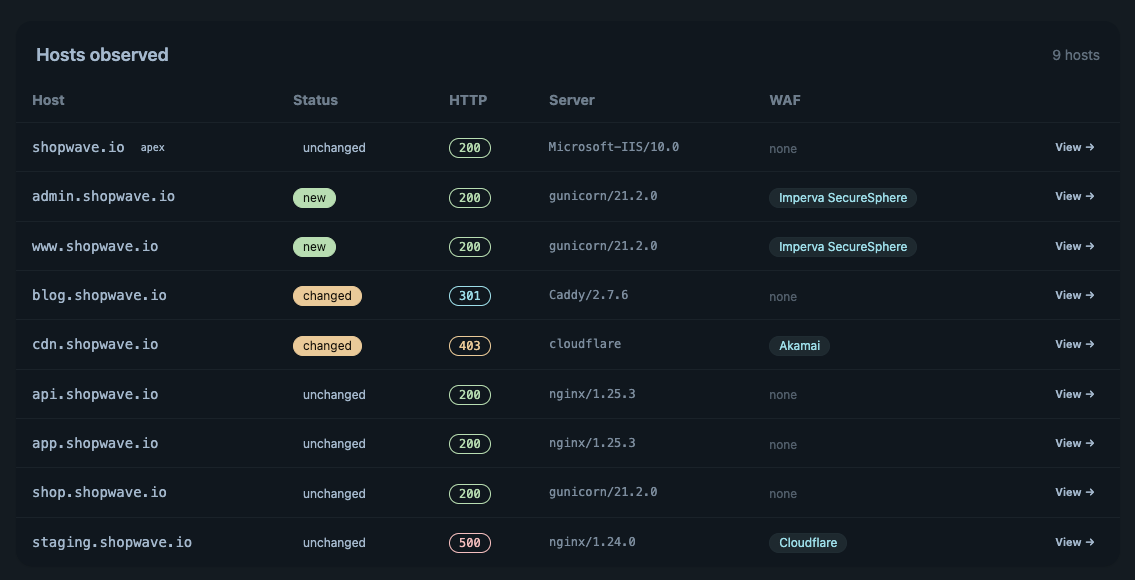Click the 9 hosts count label
Image resolution: width=1135 pixels, height=580 pixels.
[1076, 55]
